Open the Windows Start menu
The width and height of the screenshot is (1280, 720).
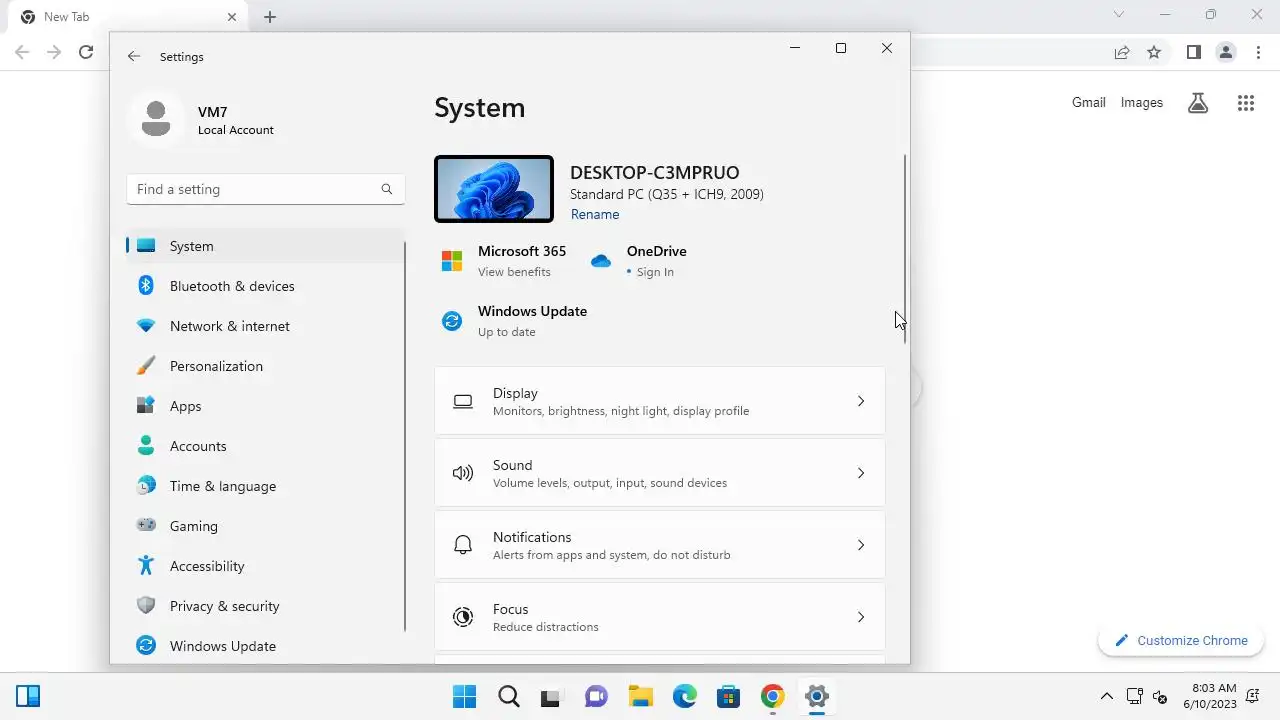[x=464, y=696]
